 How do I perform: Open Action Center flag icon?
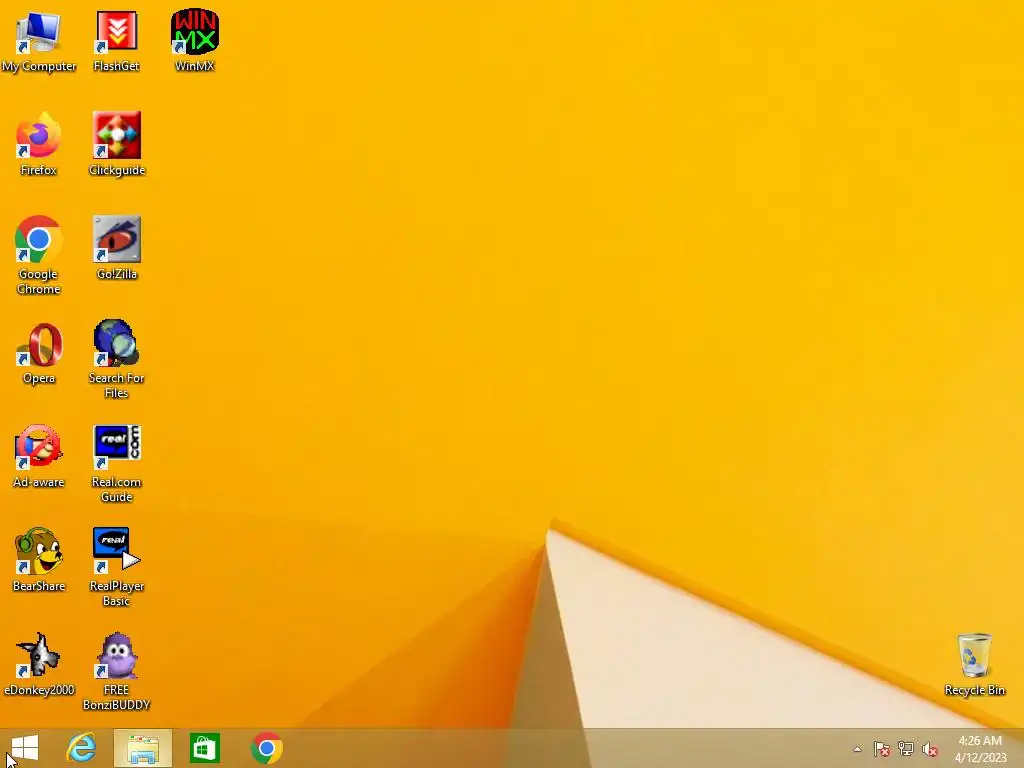882,749
